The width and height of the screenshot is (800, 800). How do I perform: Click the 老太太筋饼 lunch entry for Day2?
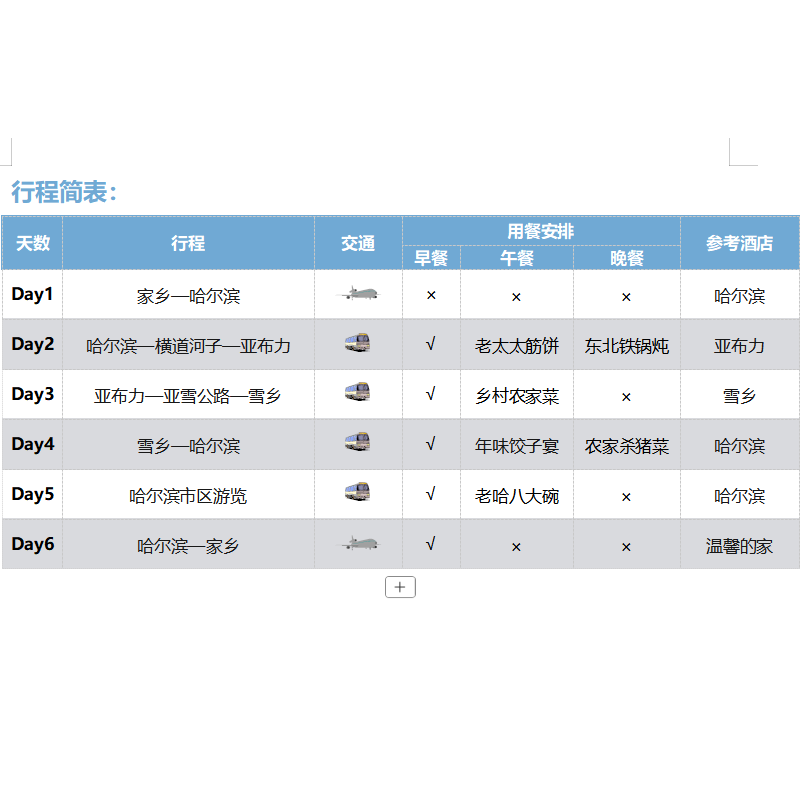point(516,345)
